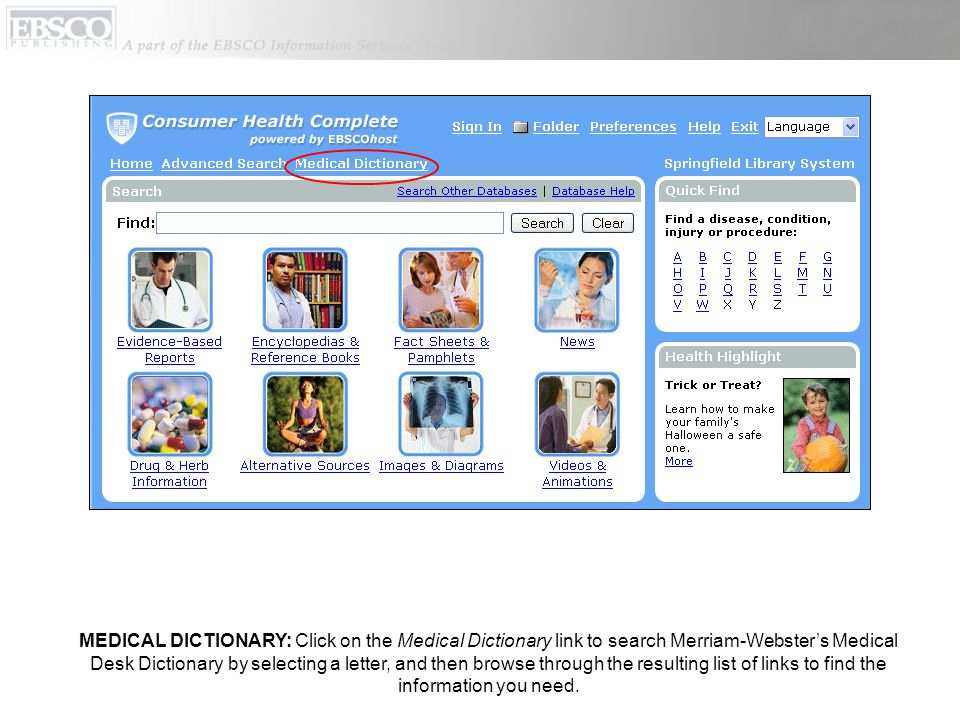Open Evidence-Based Reports link

[x=170, y=350]
